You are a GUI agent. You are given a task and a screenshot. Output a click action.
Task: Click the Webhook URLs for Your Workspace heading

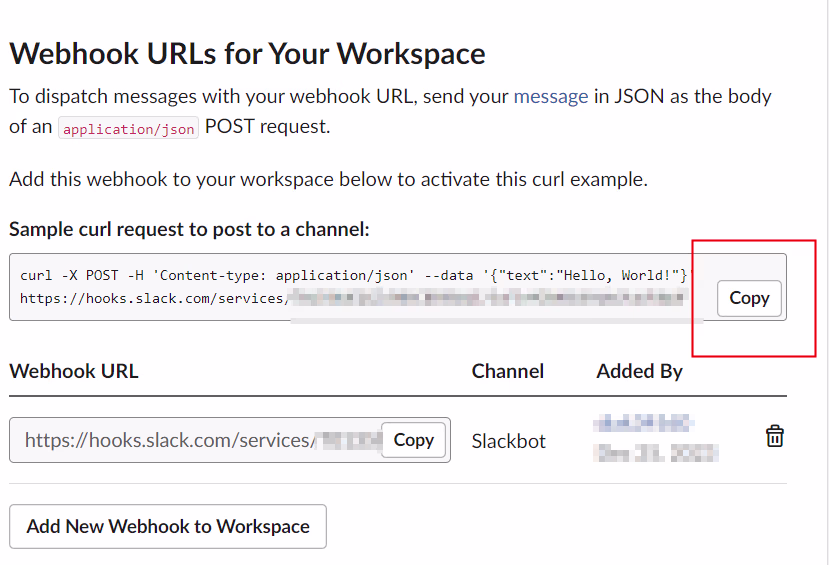247,54
